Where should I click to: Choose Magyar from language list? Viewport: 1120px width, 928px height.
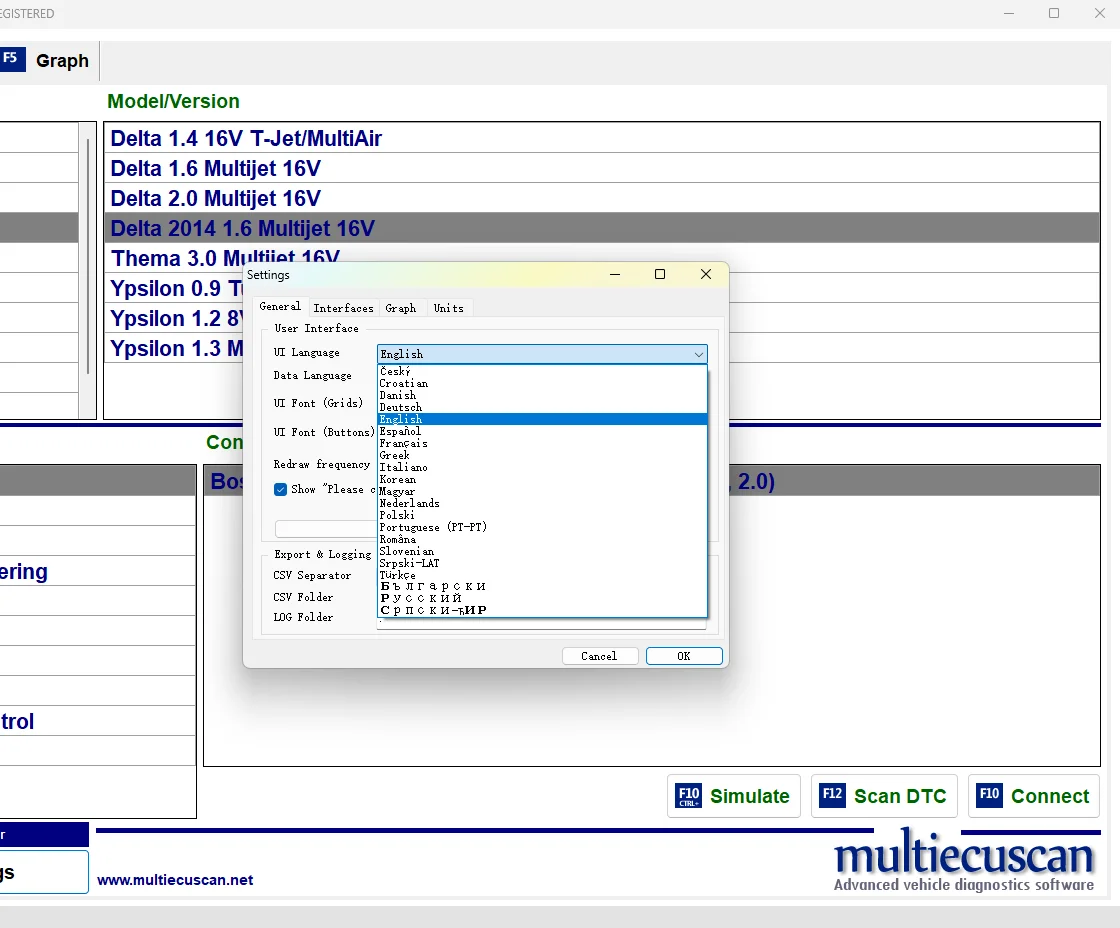542,492
